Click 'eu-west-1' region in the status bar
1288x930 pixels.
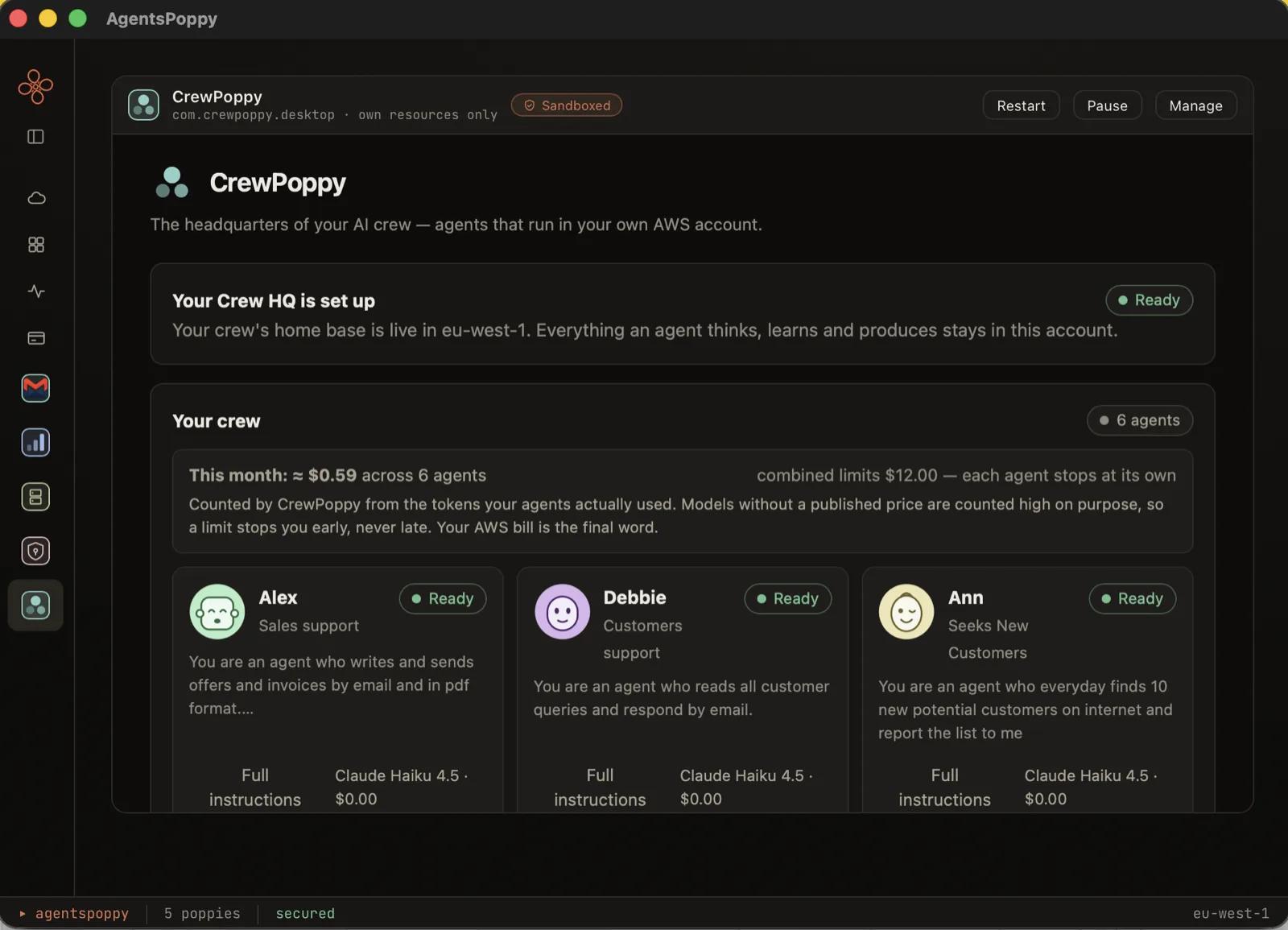coord(1230,913)
